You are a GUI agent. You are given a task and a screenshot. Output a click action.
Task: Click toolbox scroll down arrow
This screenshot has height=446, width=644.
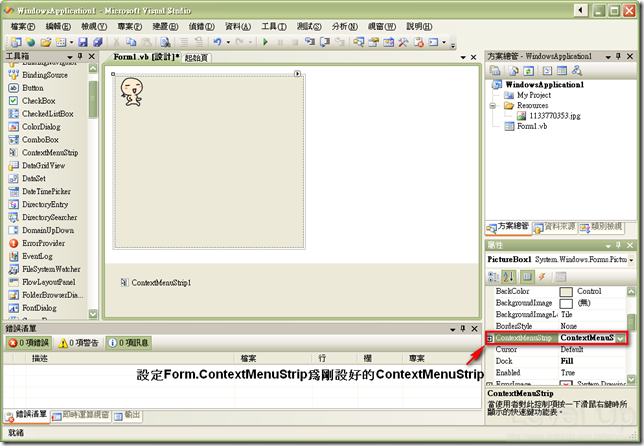pos(93,314)
